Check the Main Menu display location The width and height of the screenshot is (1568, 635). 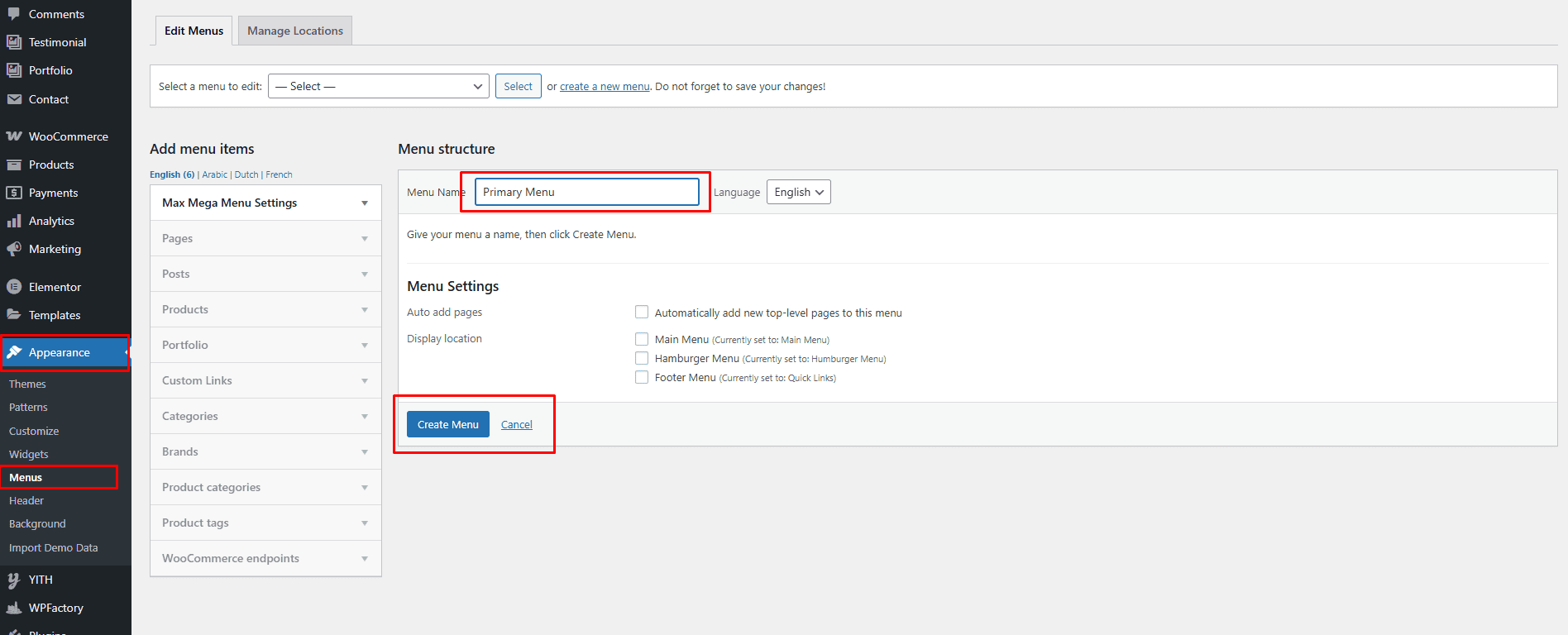pos(642,339)
